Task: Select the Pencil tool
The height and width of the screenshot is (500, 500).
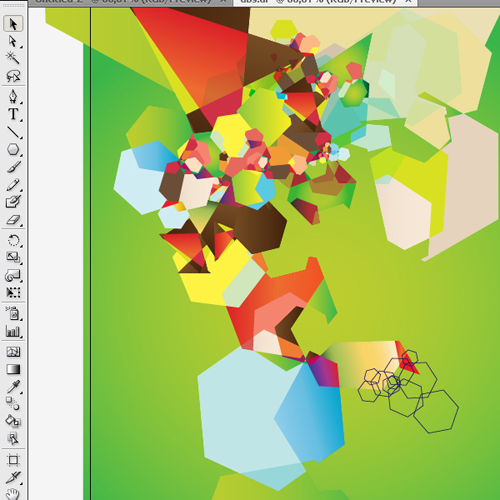Action: click(13, 185)
